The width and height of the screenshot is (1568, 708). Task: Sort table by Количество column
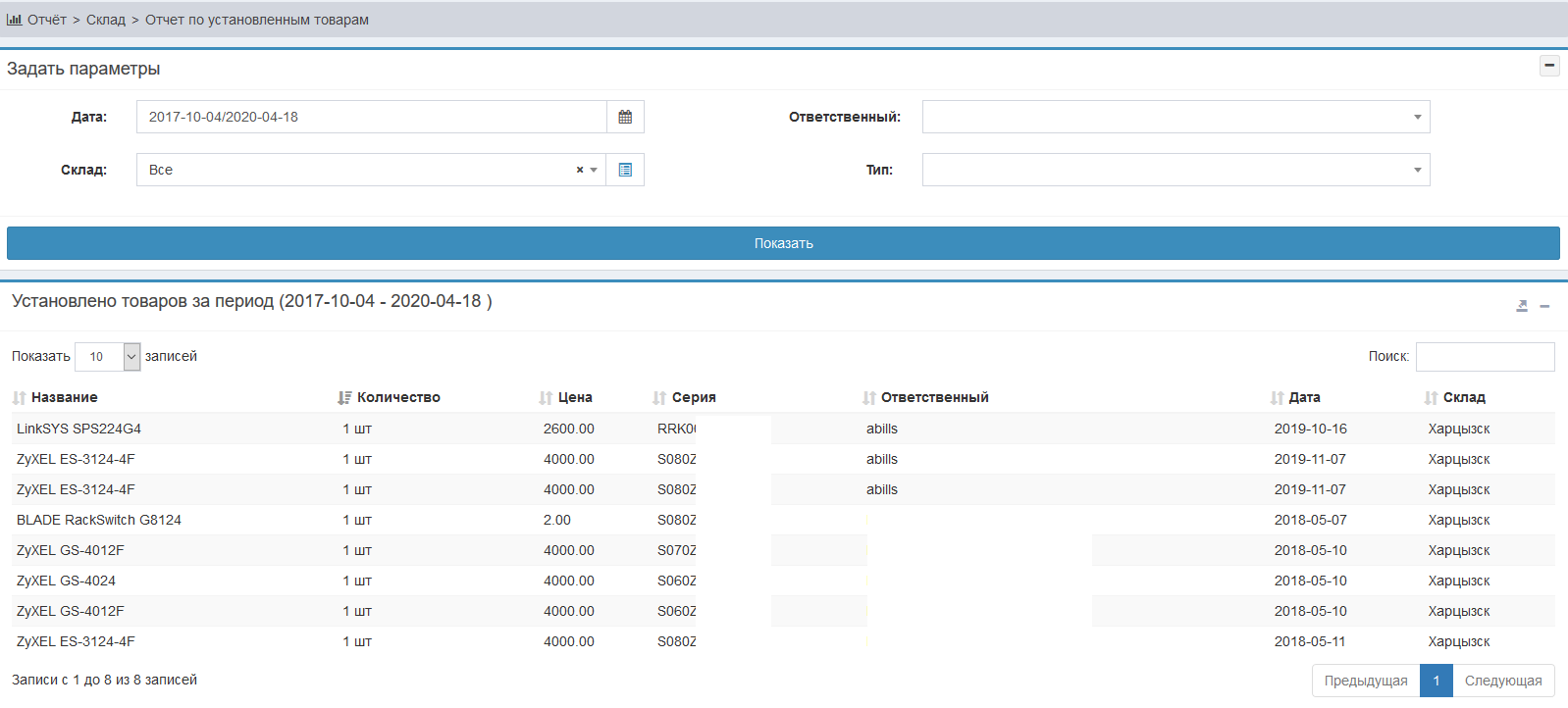tap(397, 397)
